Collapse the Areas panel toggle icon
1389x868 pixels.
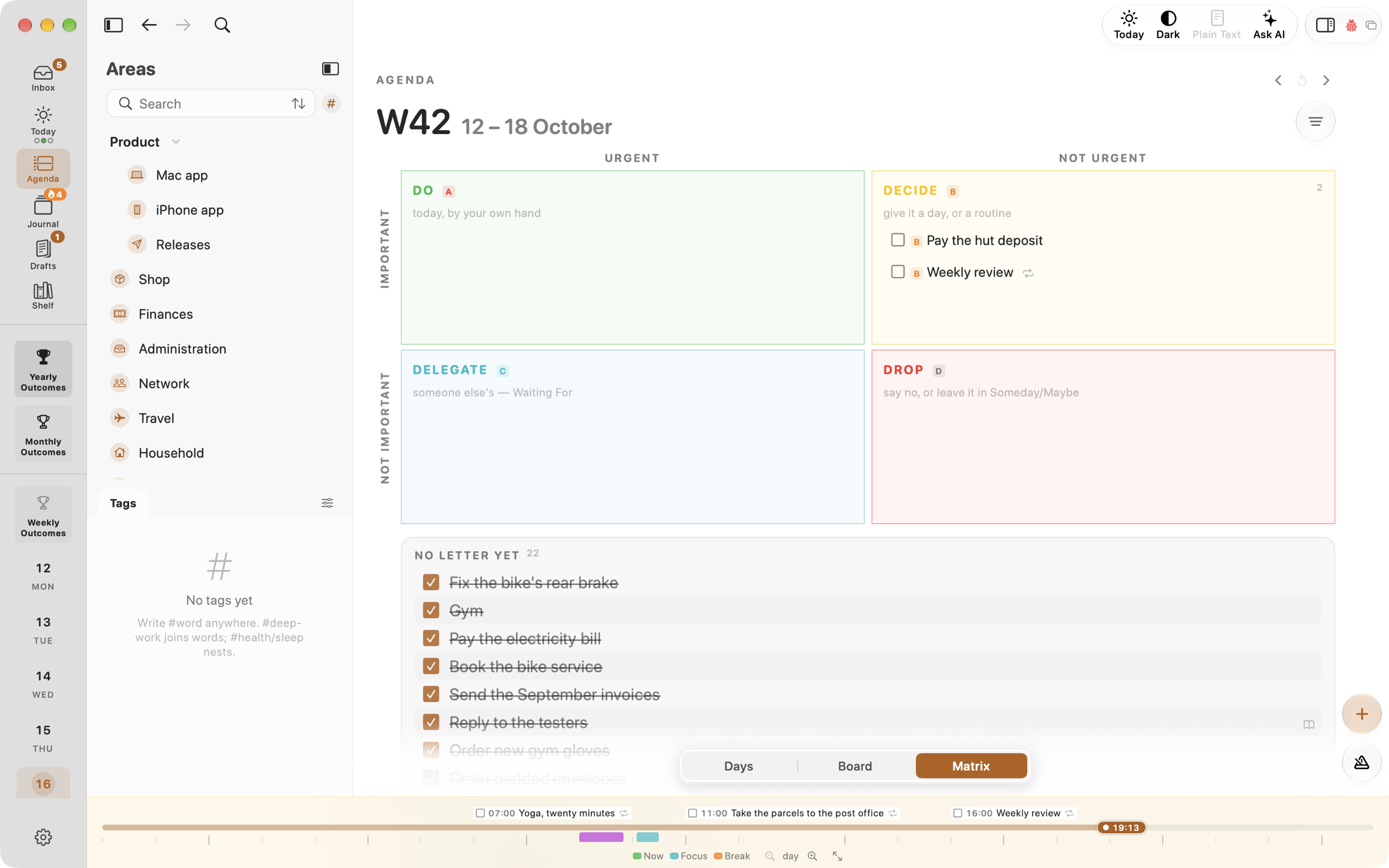(x=330, y=69)
